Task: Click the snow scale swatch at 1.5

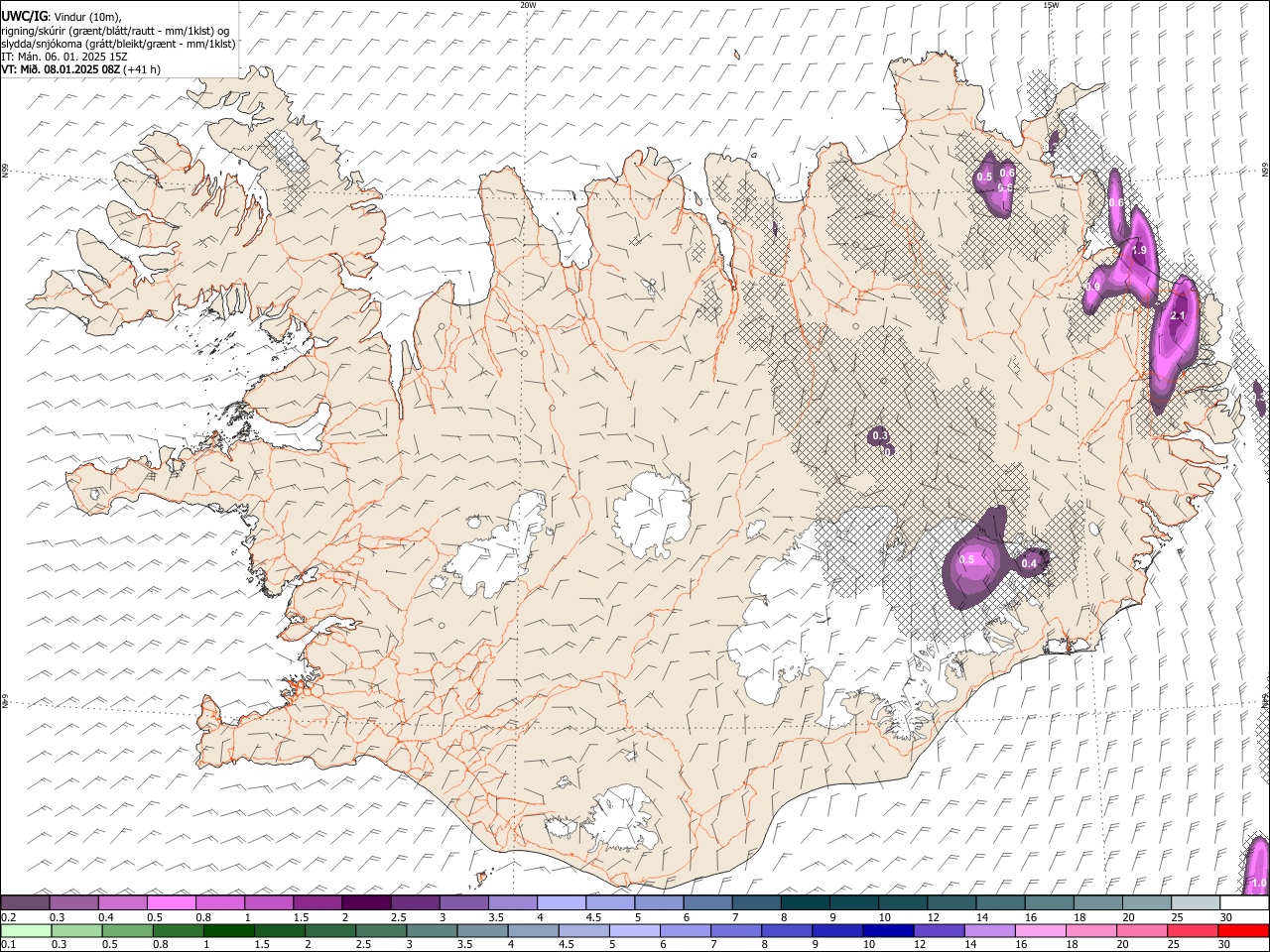Action: (317, 903)
